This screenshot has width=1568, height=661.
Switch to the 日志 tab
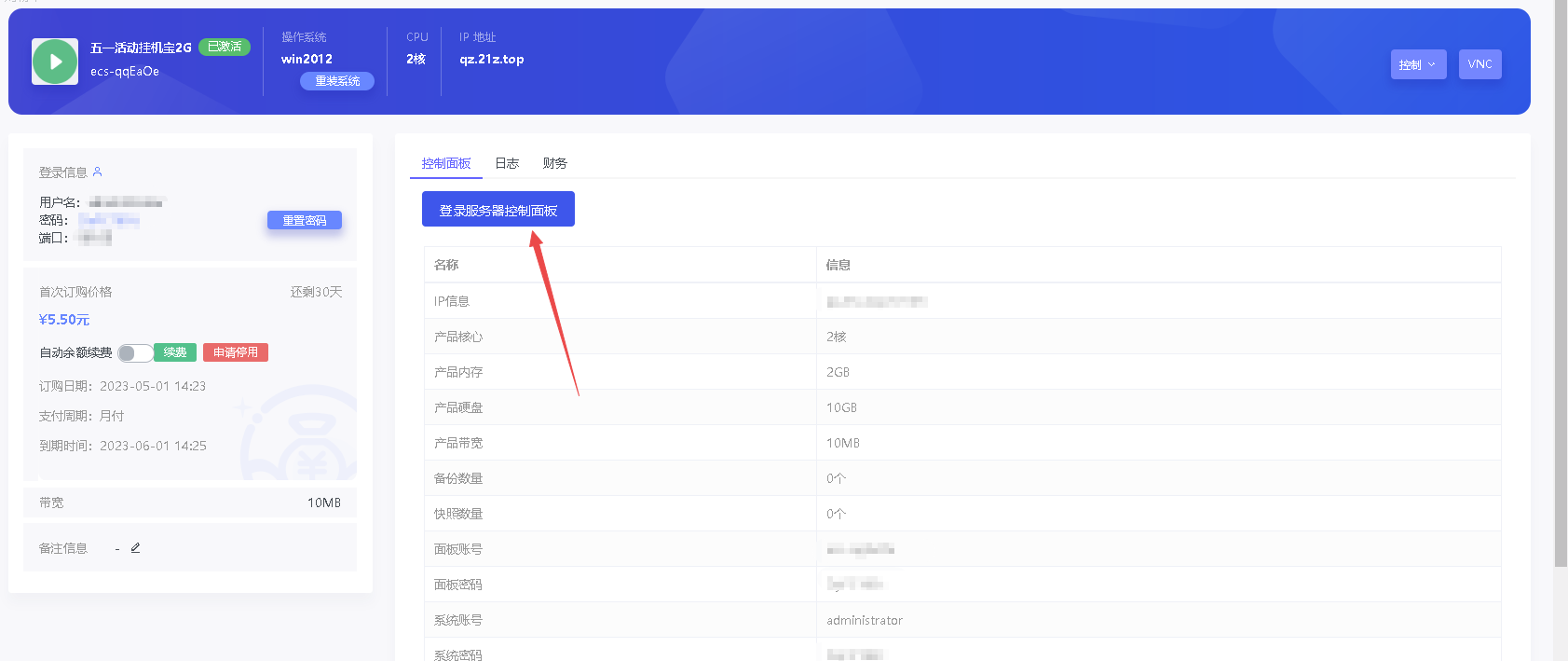507,163
